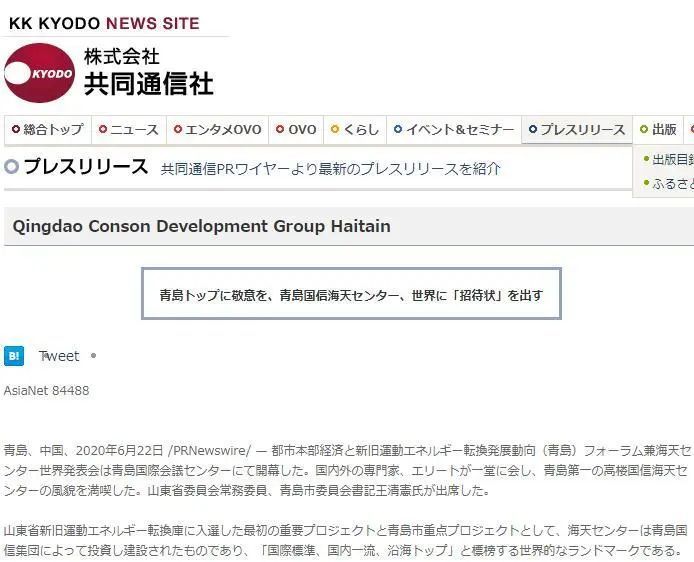The height and width of the screenshot is (562, 694).
Task: Click the 共同通信PRワイヤー subtitle text
Action: point(331,169)
